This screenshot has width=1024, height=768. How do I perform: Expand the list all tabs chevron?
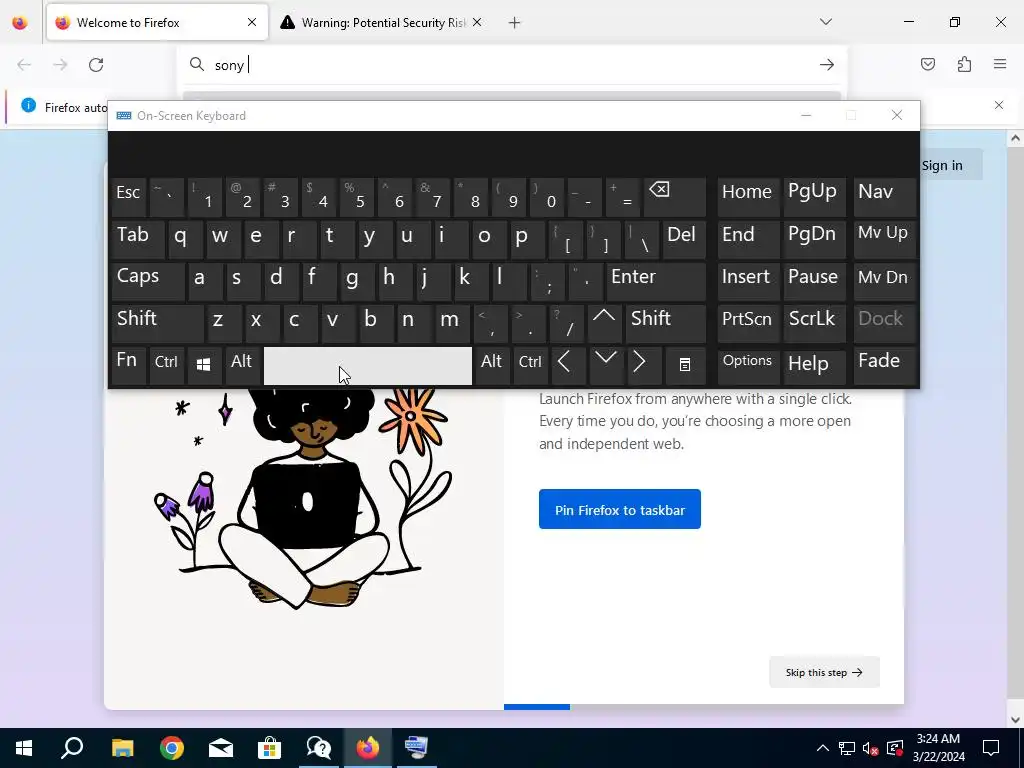[x=826, y=22]
